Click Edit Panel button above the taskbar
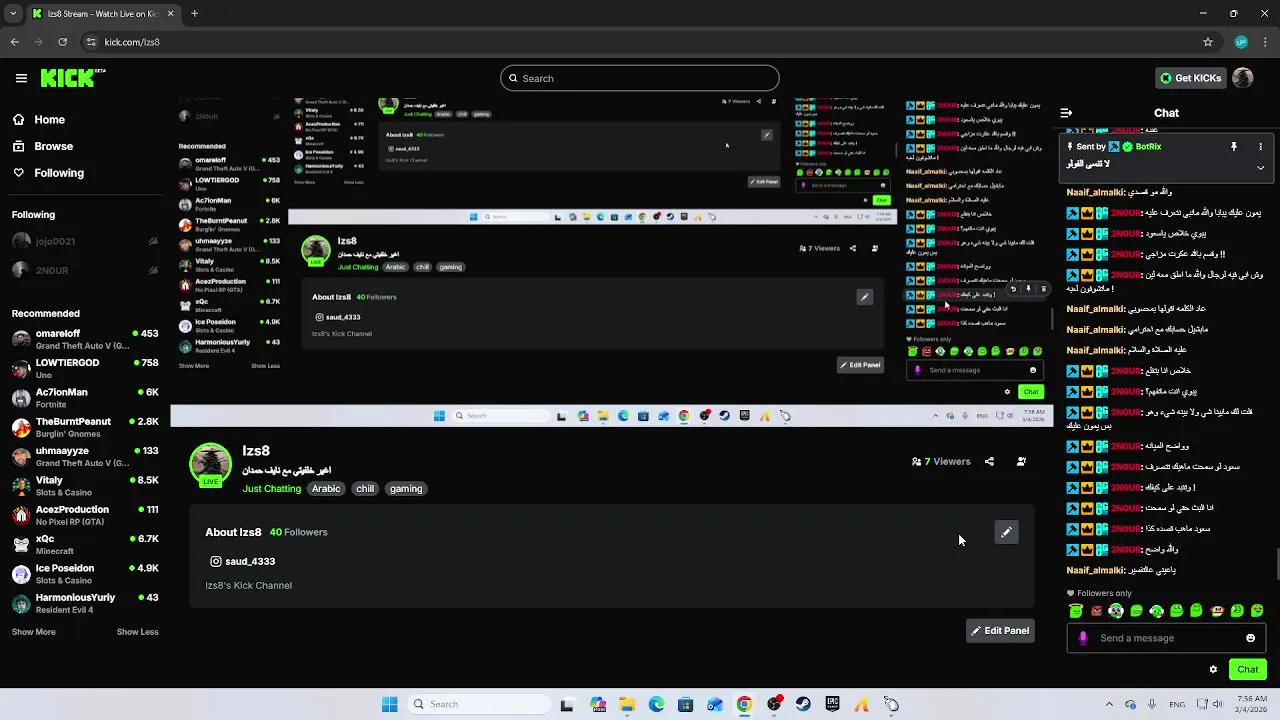Image resolution: width=1280 pixels, height=720 pixels. point(1000,631)
